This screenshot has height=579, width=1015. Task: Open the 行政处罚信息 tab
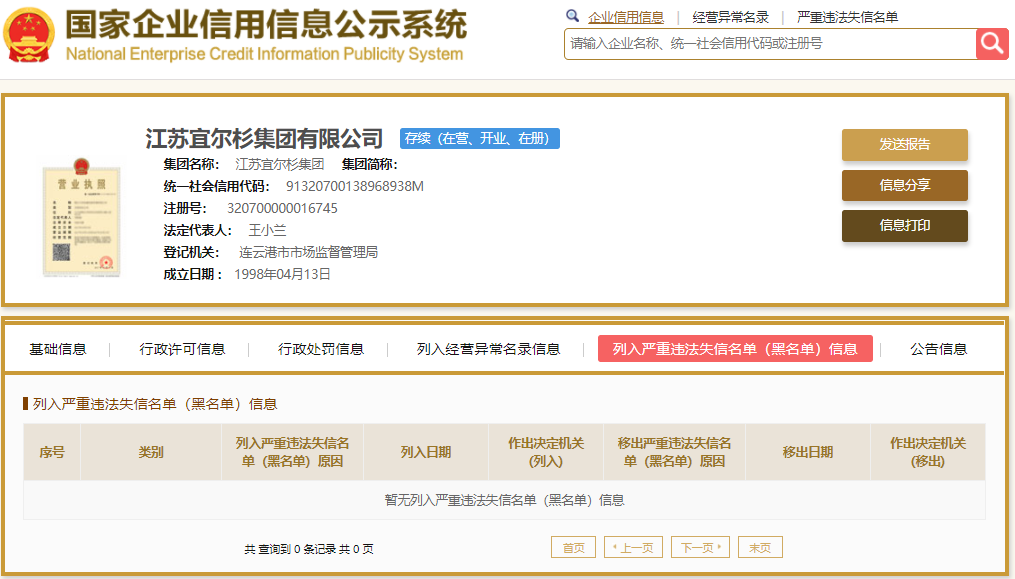(x=320, y=349)
